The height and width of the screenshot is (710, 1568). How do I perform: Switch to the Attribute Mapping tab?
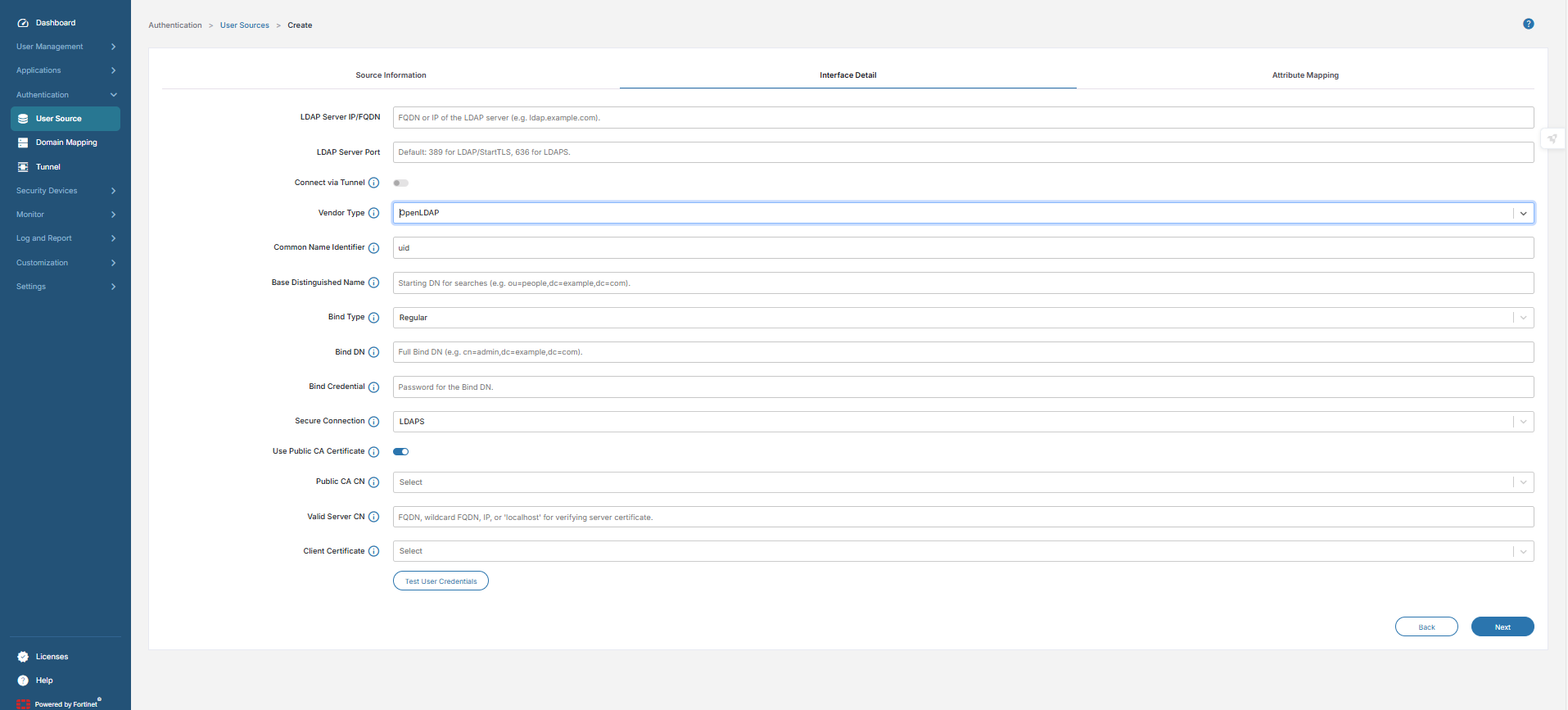pyautogui.click(x=1305, y=75)
